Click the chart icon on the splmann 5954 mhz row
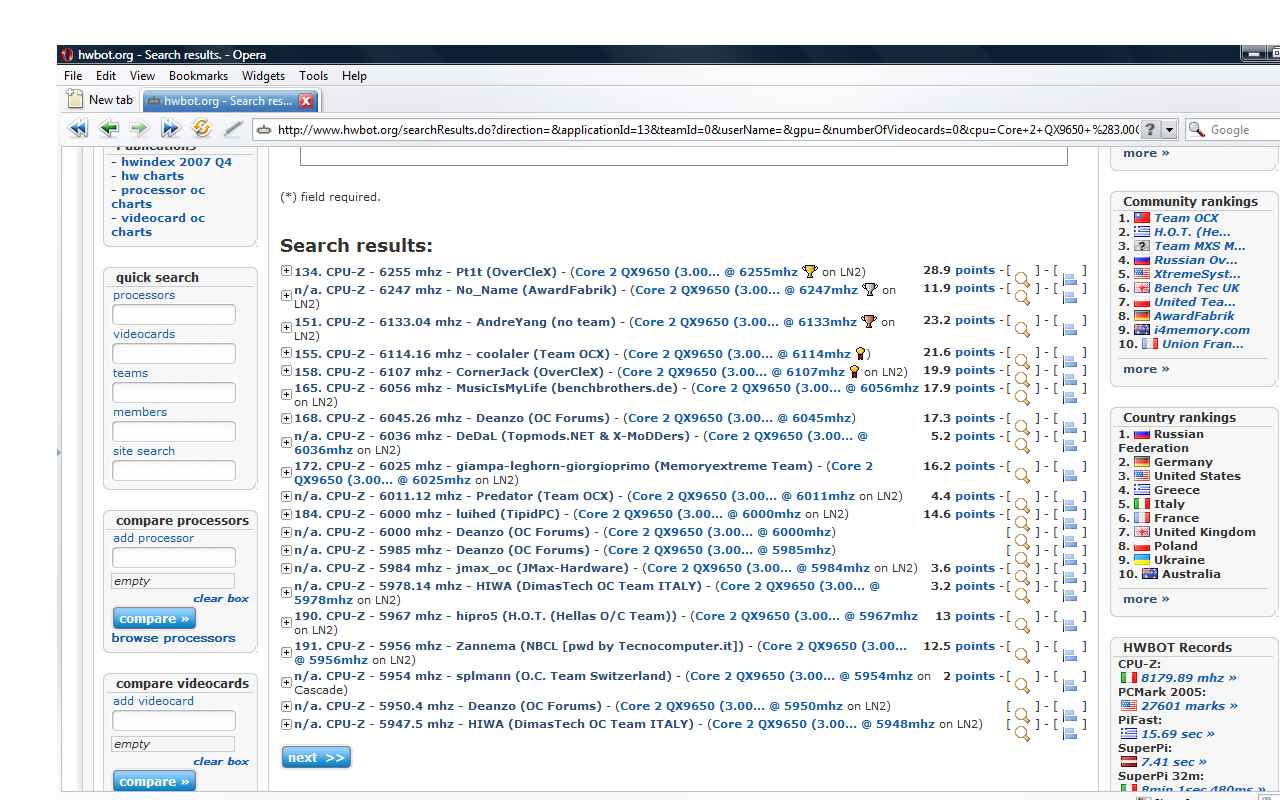This screenshot has width=1280, height=800. coord(1070,685)
